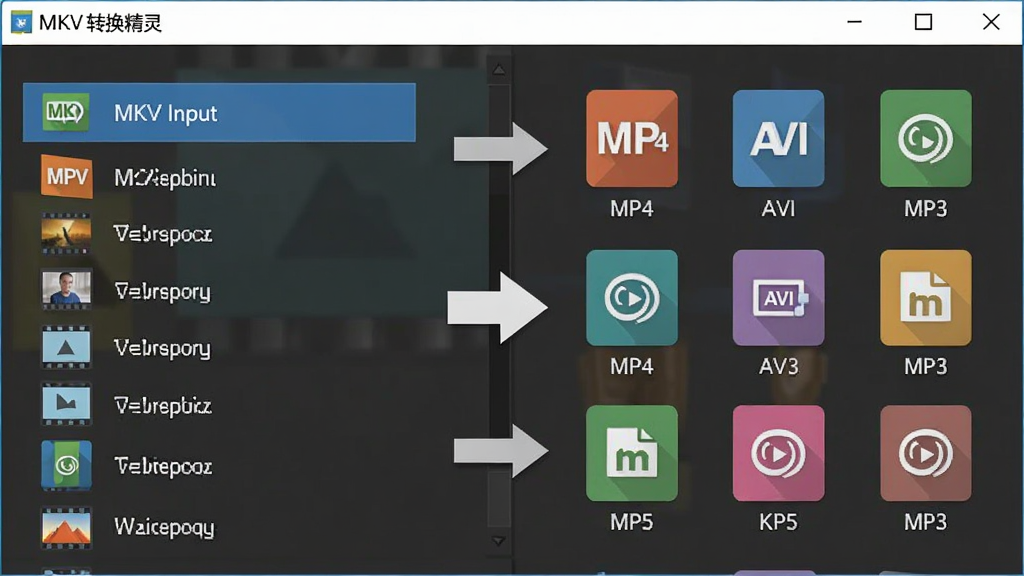Choose the orange MP4 output format icon
The width and height of the screenshot is (1024, 576).
[632, 138]
